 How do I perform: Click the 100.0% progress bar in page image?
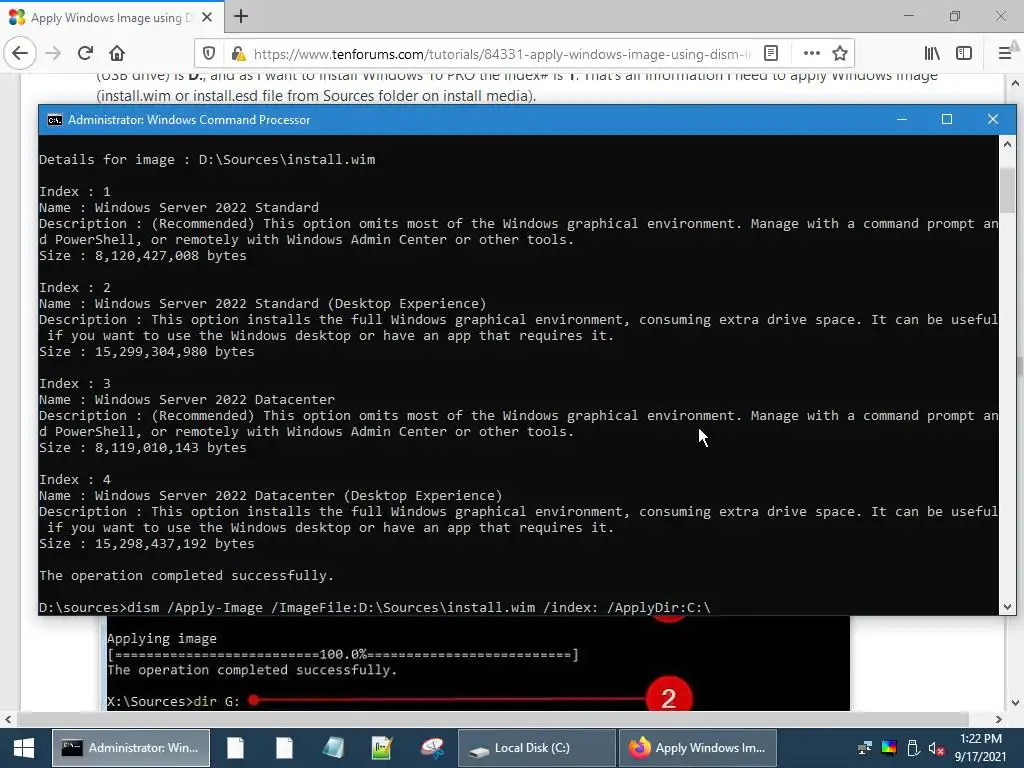343,654
